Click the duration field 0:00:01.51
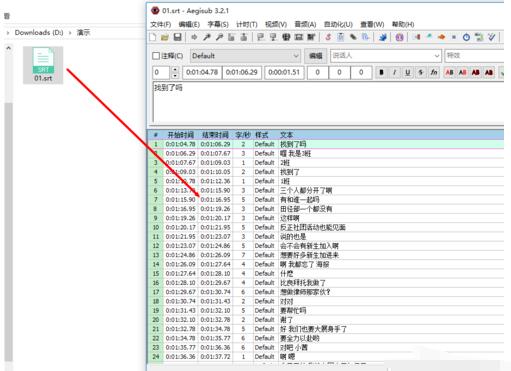The width and height of the screenshot is (511, 371). (284, 72)
